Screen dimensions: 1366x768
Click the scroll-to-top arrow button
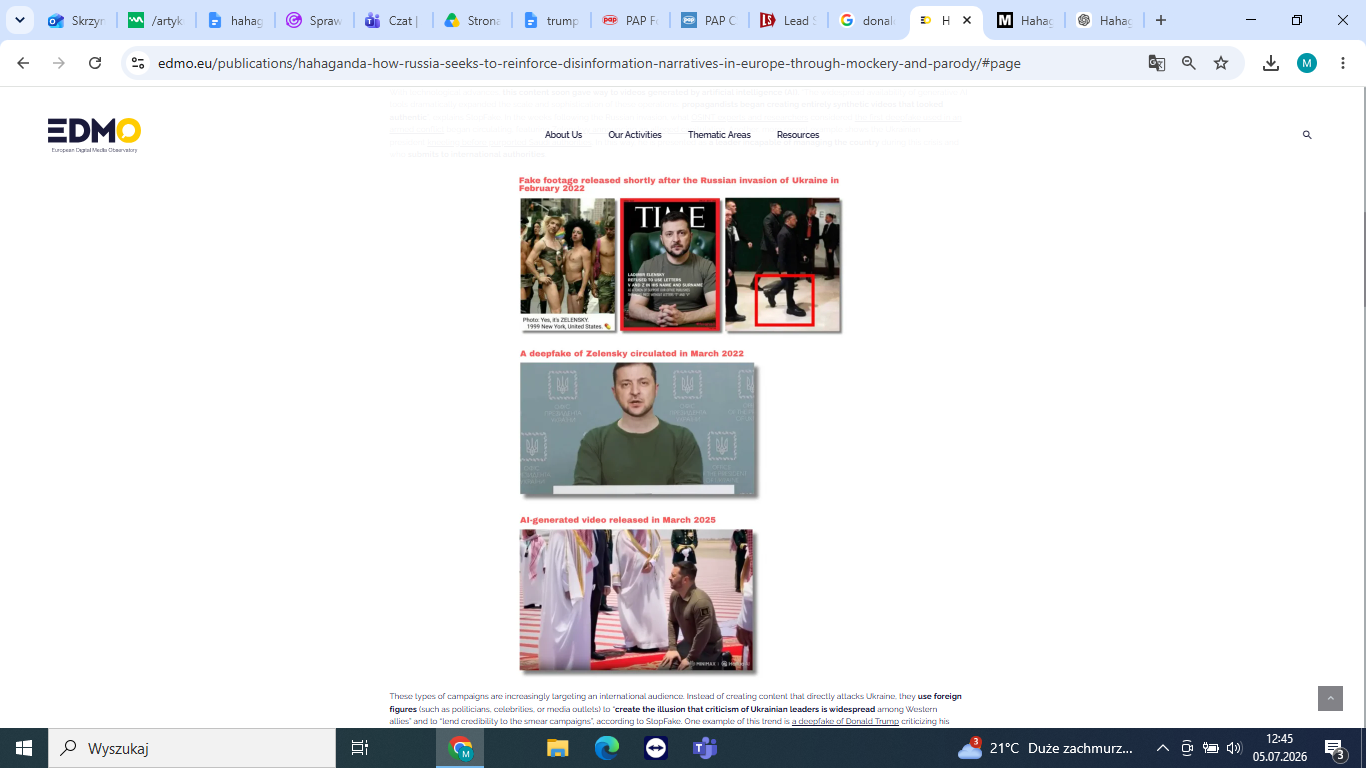click(x=1330, y=698)
